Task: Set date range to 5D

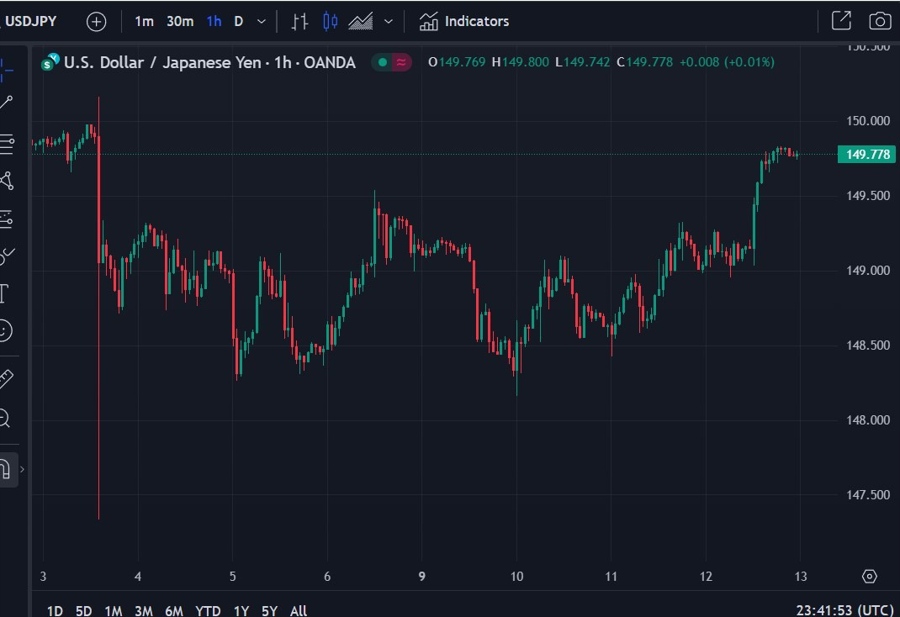Action: [x=84, y=611]
